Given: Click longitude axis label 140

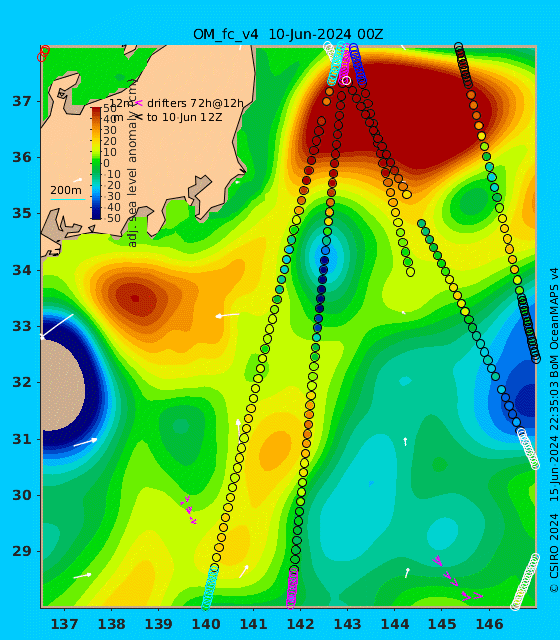Looking at the screenshot, I should (206, 624).
